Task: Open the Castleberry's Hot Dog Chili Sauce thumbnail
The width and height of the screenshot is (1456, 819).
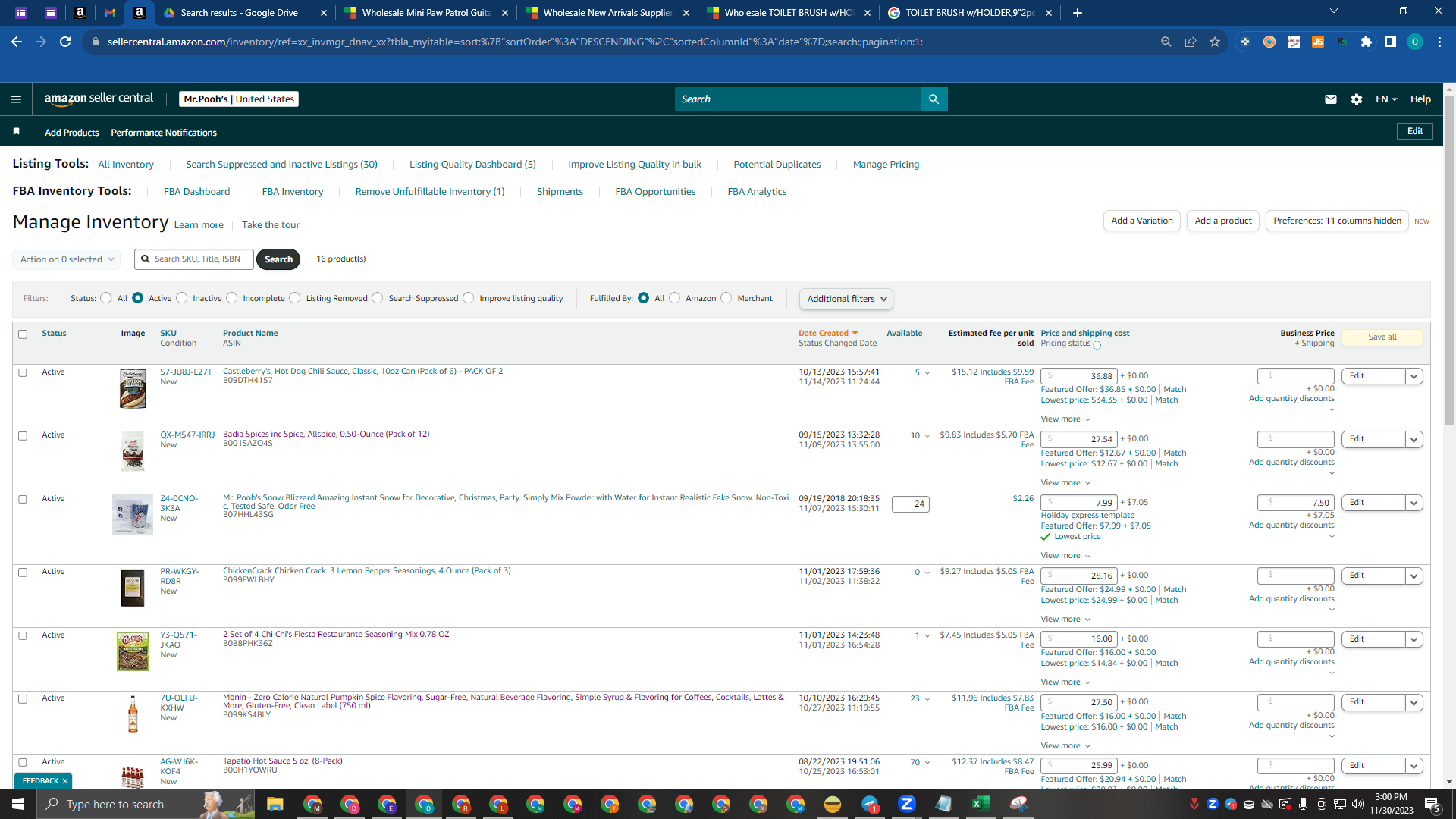Action: coord(133,388)
